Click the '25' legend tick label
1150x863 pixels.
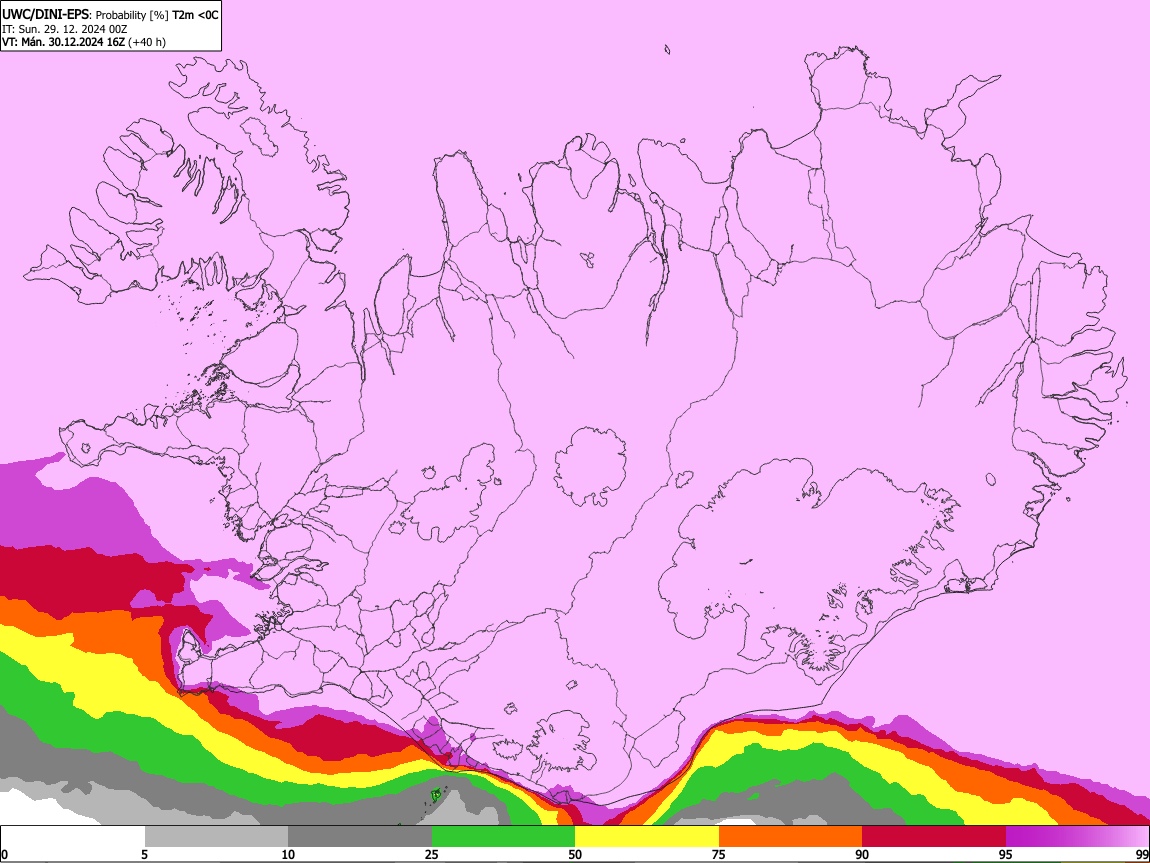tap(432, 854)
